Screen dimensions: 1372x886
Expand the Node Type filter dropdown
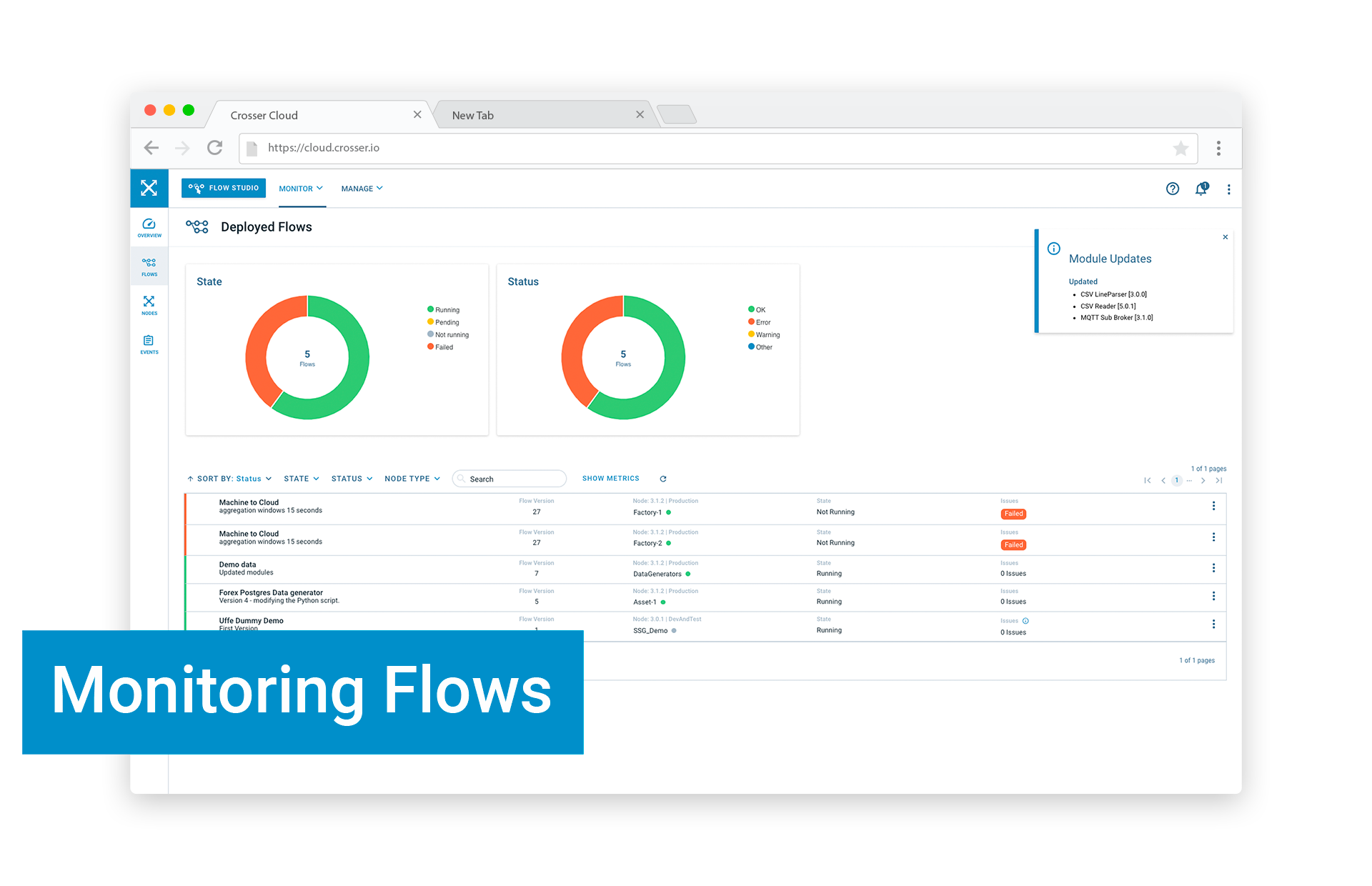[412, 479]
